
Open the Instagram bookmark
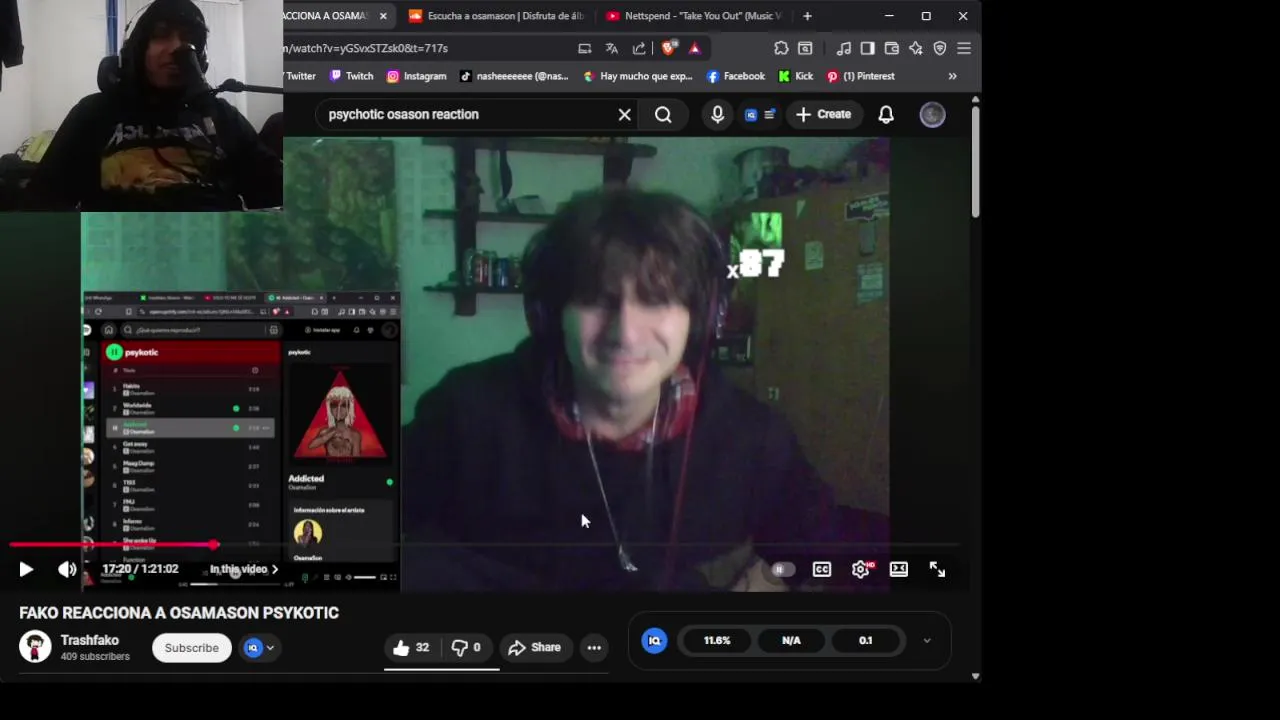point(416,76)
